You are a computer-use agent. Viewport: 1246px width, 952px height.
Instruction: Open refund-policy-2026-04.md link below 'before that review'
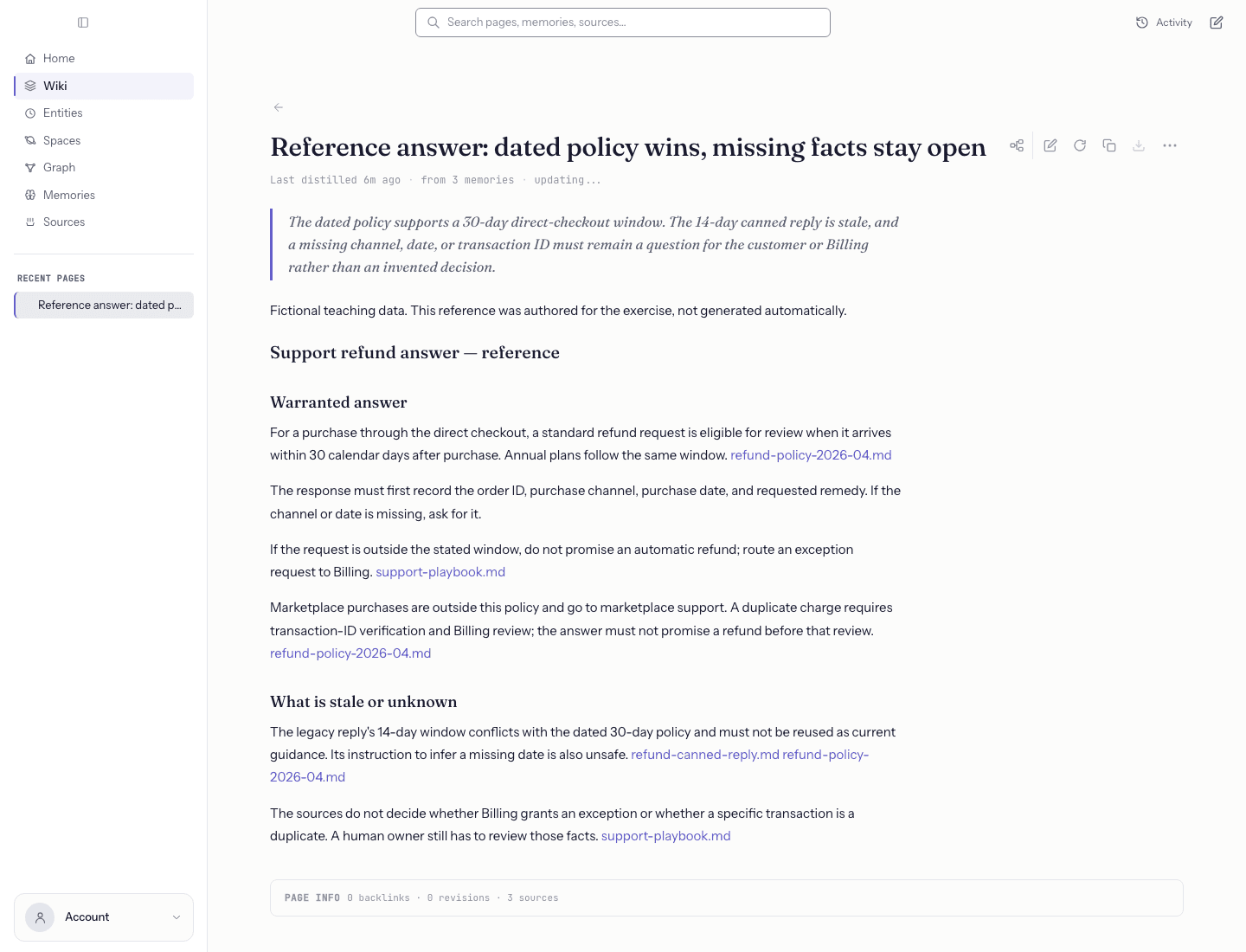pyautogui.click(x=350, y=653)
